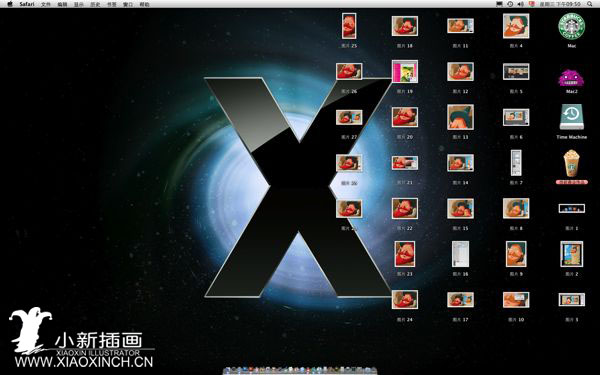Image resolution: width=600 pixels, height=375 pixels.
Task: Select the 图片 8 file thumbnail
Action: [516, 209]
